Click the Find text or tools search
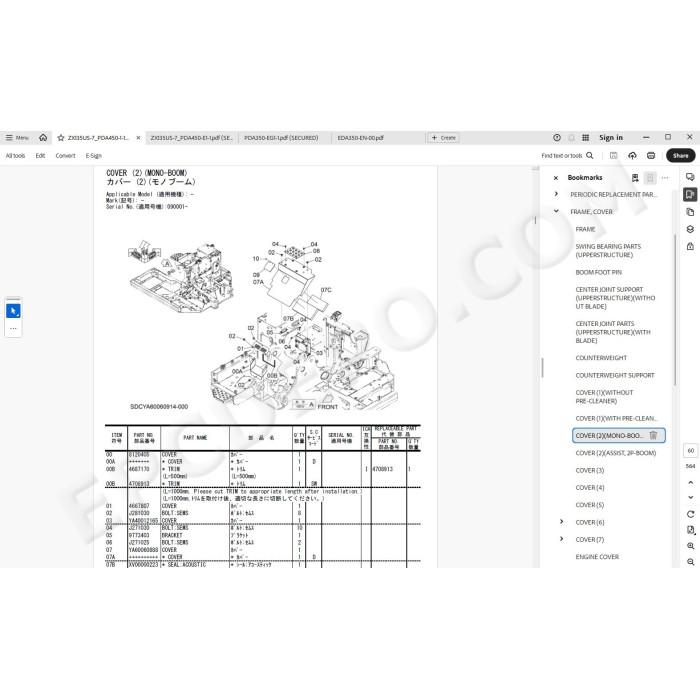700x700 pixels. tap(567, 155)
